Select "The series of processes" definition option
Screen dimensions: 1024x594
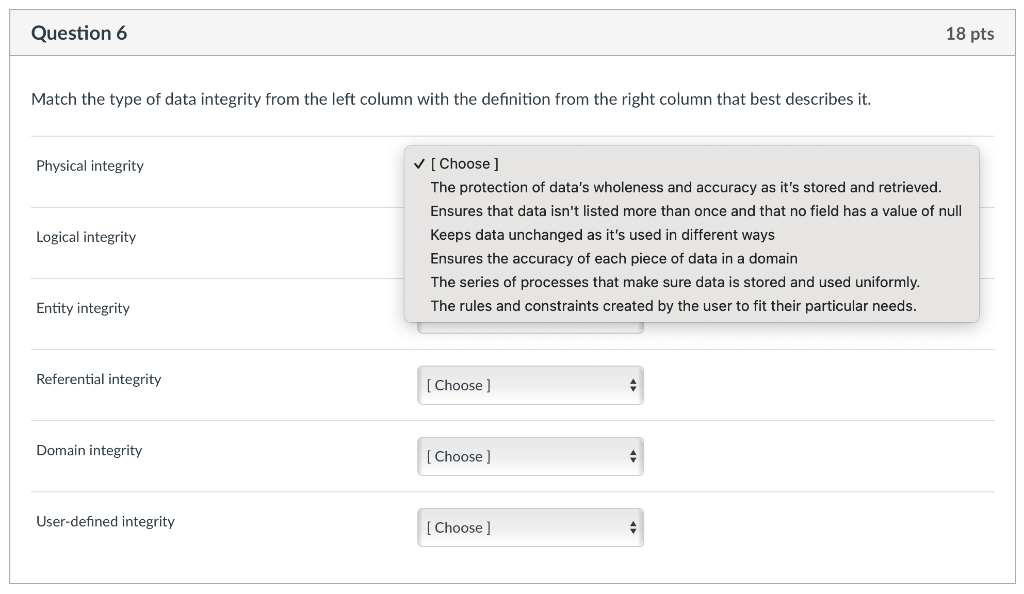pos(674,282)
